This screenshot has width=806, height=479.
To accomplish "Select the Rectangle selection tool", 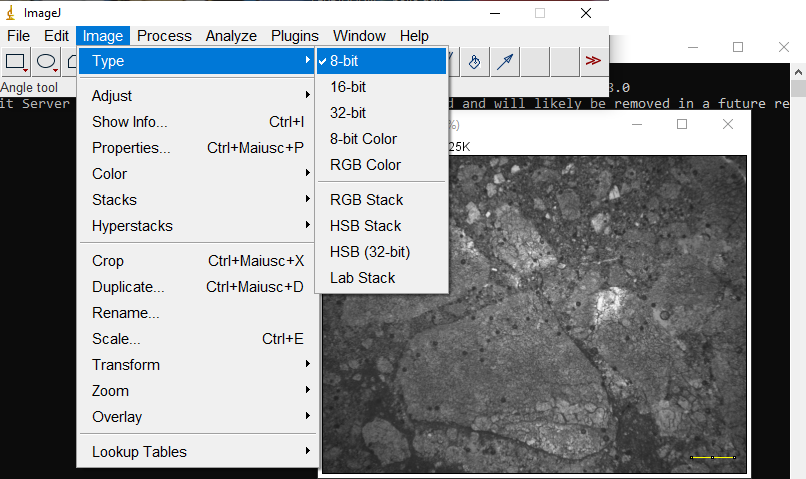I will click(16, 62).
